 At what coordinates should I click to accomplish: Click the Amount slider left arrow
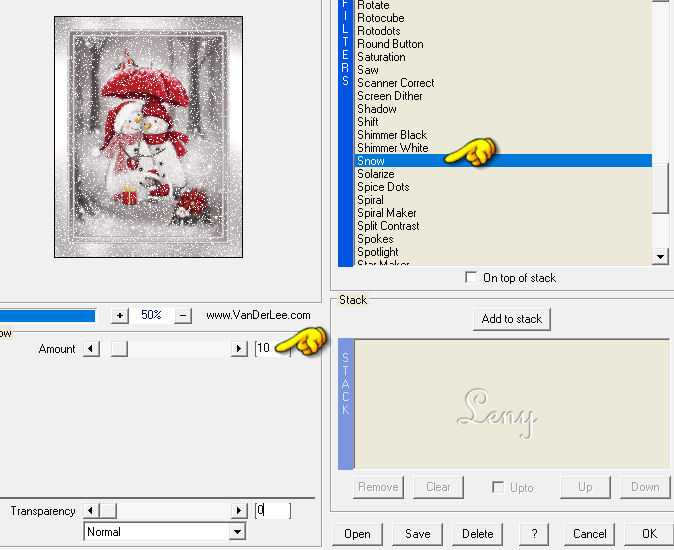tap(91, 348)
